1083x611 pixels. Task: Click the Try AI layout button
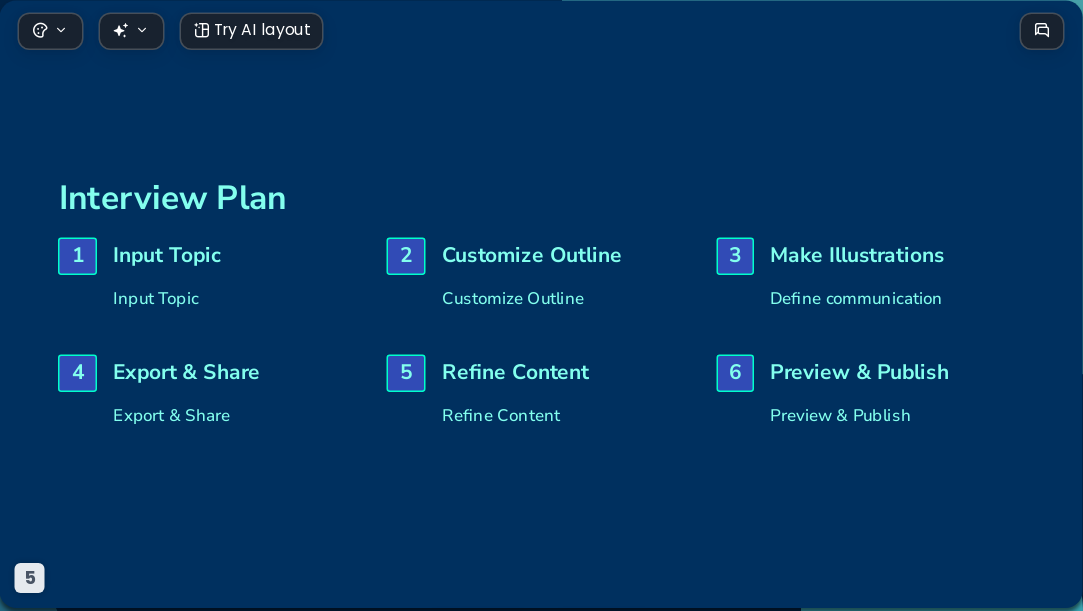tap(251, 31)
